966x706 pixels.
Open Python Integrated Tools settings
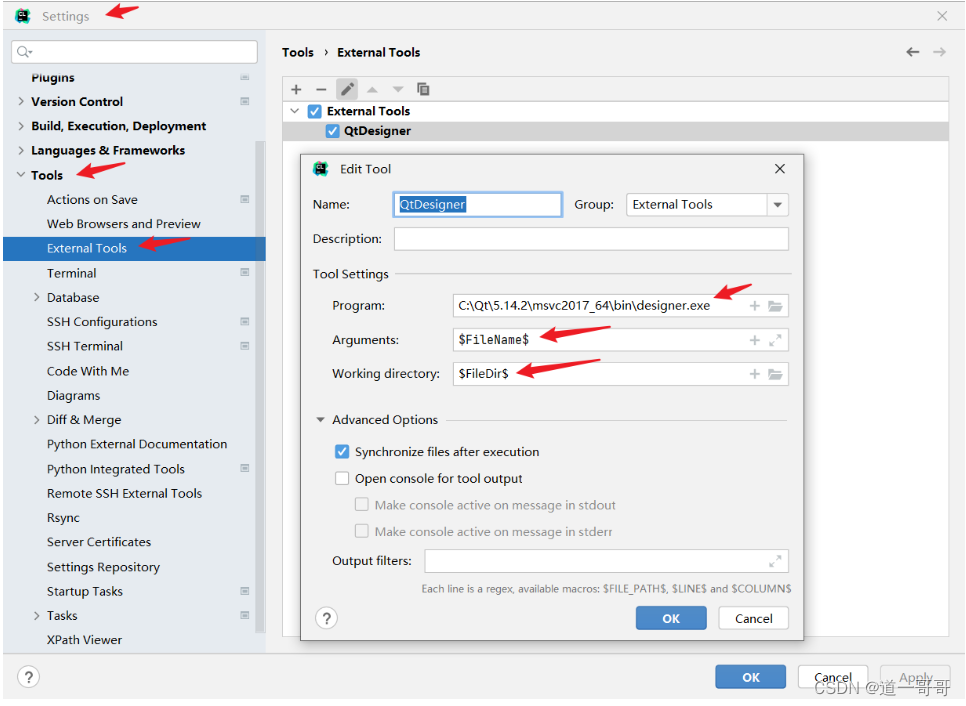pos(116,469)
